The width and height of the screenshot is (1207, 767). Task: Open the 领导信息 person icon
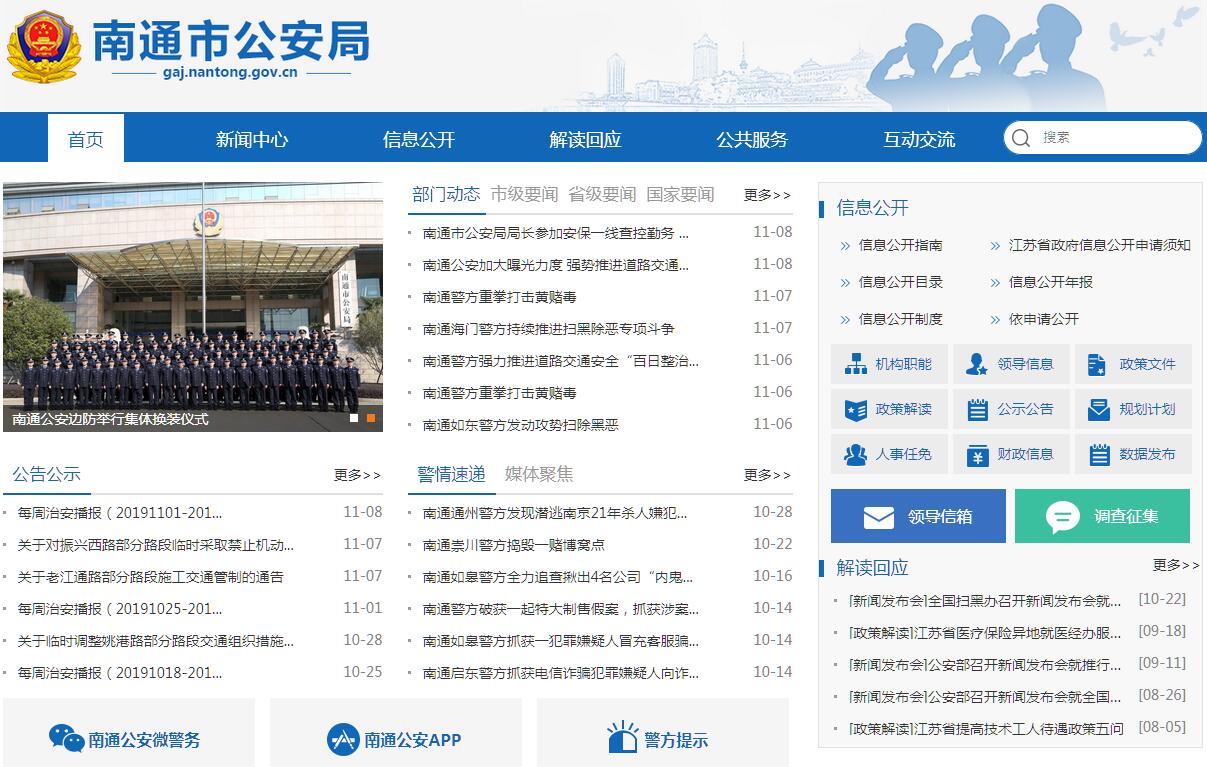point(977,364)
